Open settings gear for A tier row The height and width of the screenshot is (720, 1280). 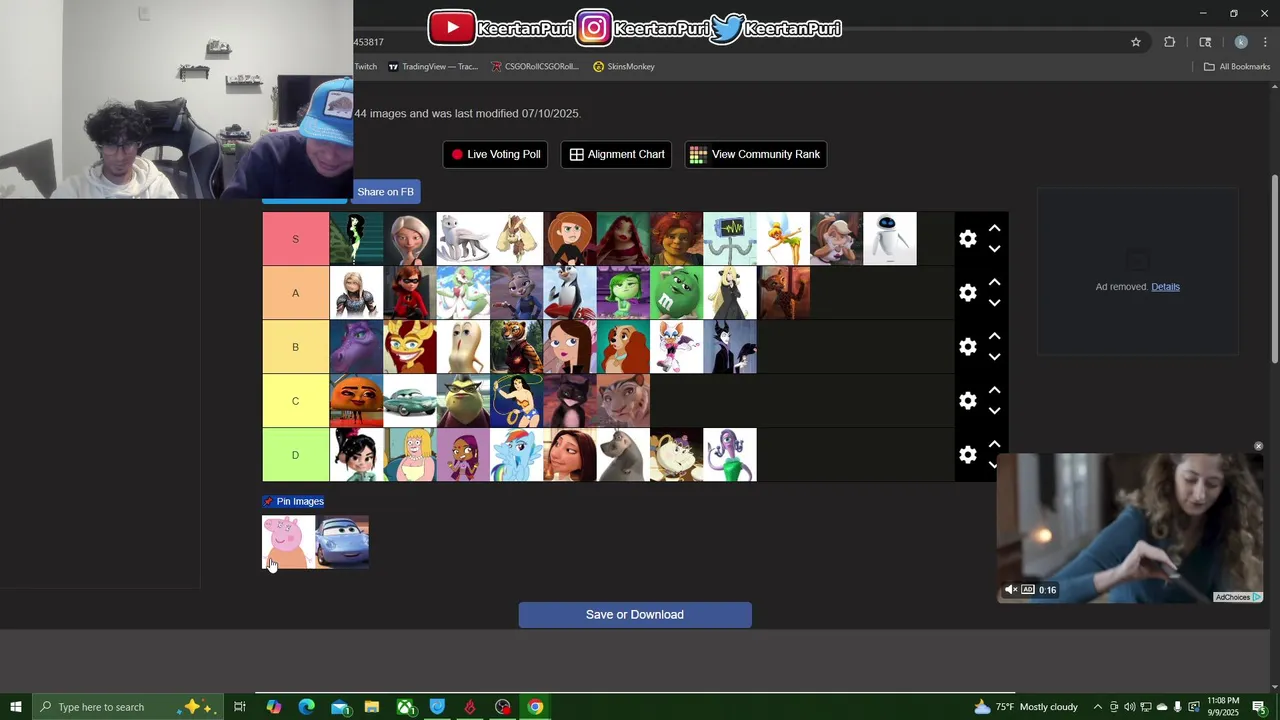pyautogui.click(x=967, y=293)
